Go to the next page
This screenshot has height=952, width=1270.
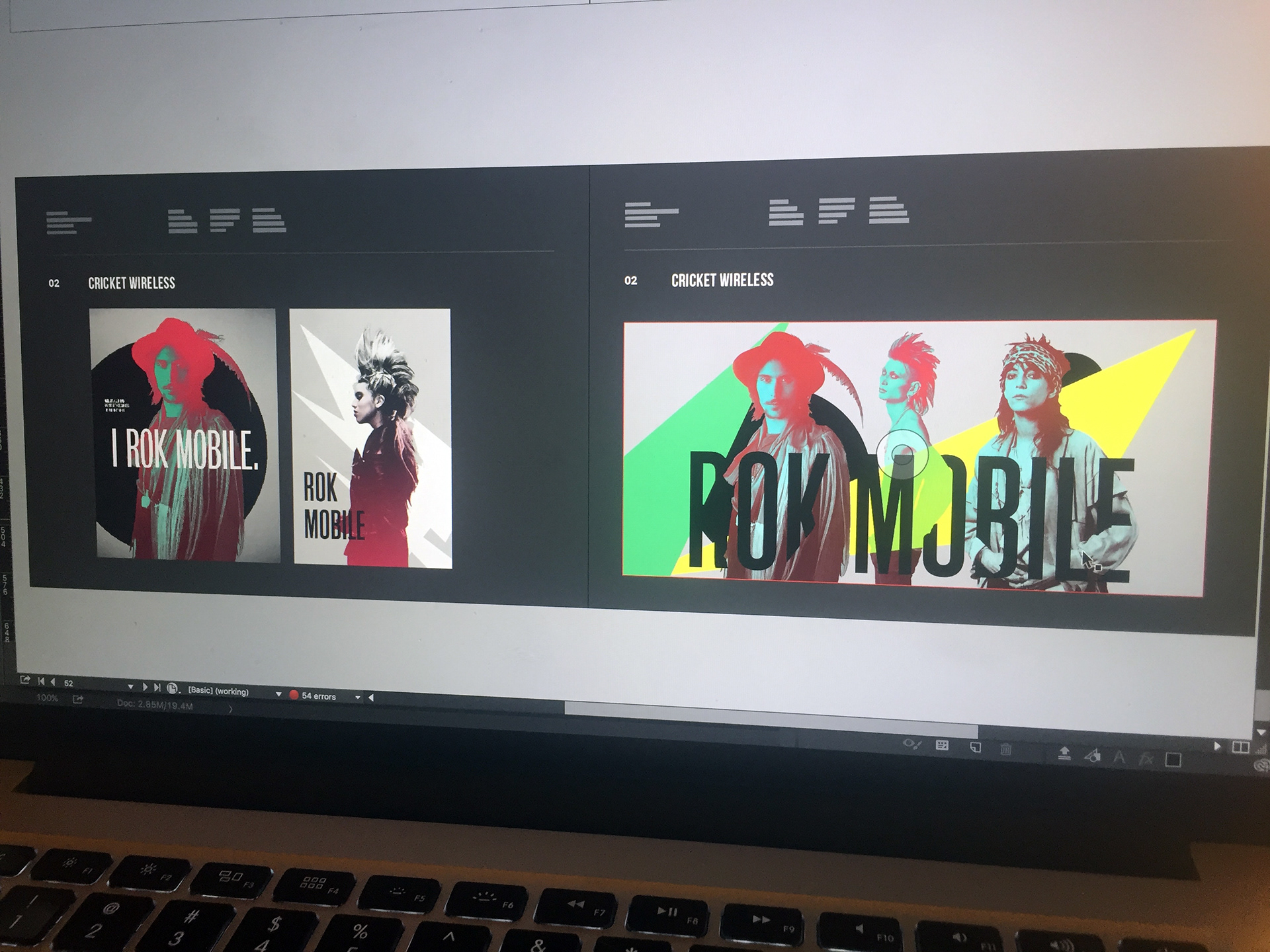(x=145, y=687)
